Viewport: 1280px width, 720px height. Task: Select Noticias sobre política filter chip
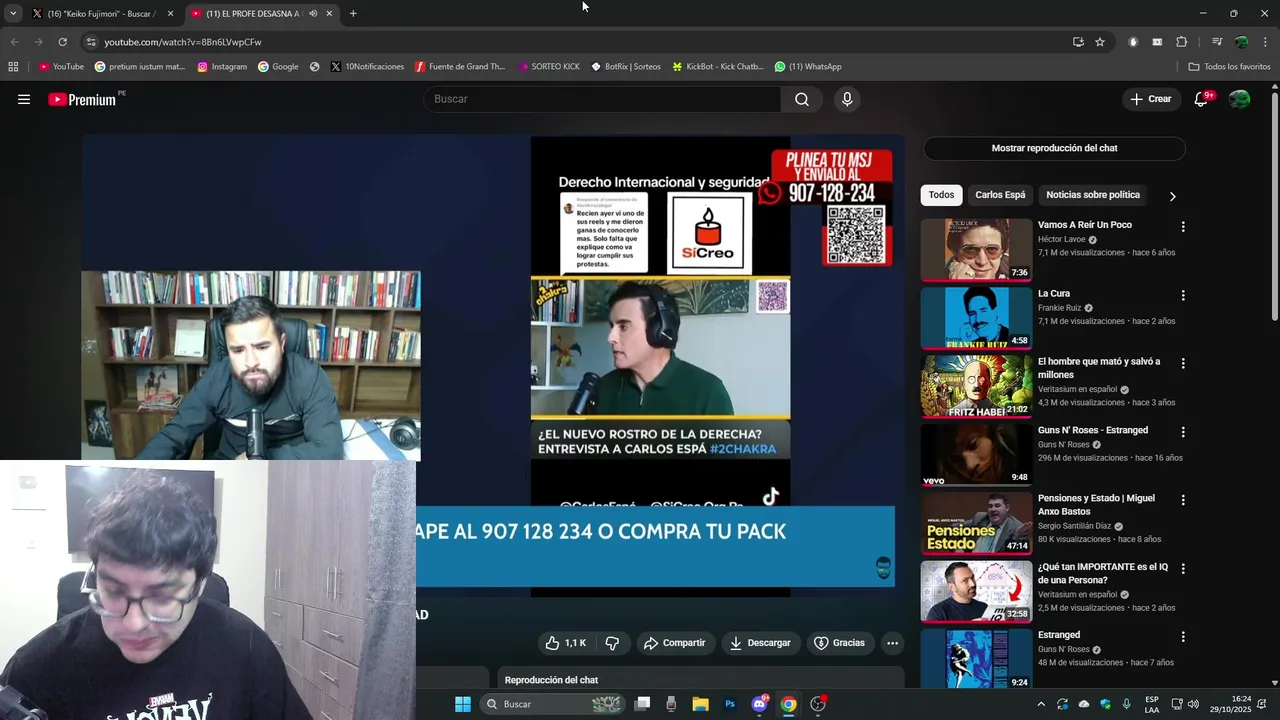1093,195
